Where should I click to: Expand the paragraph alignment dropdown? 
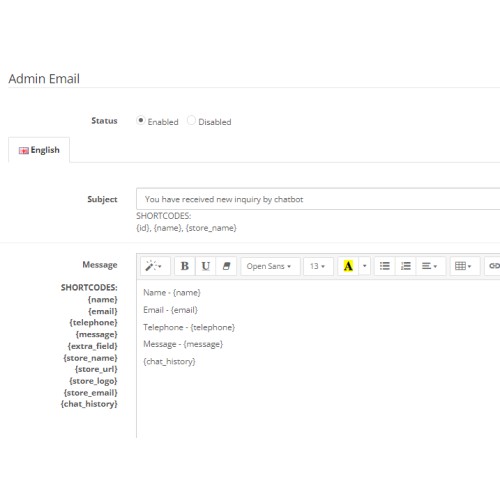[x=431, y=266]
